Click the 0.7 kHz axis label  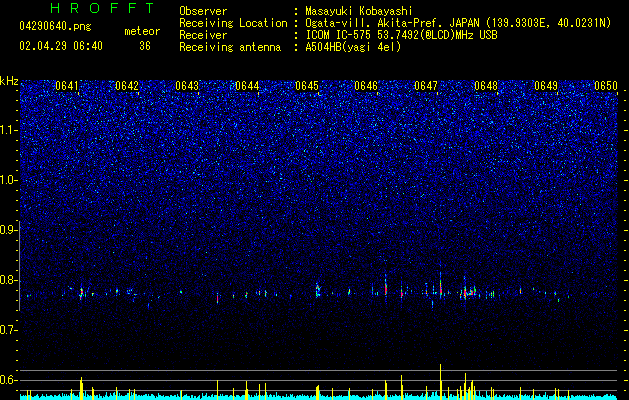coord(9,330)
